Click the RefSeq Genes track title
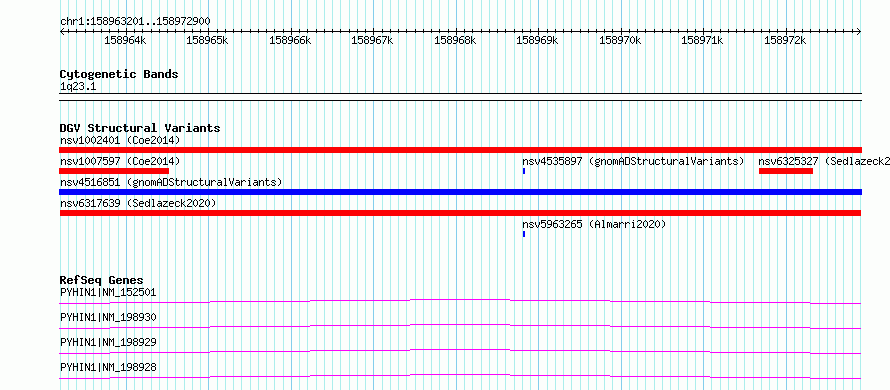This screenshot has height=390, width=890. [x=101, y=280]
